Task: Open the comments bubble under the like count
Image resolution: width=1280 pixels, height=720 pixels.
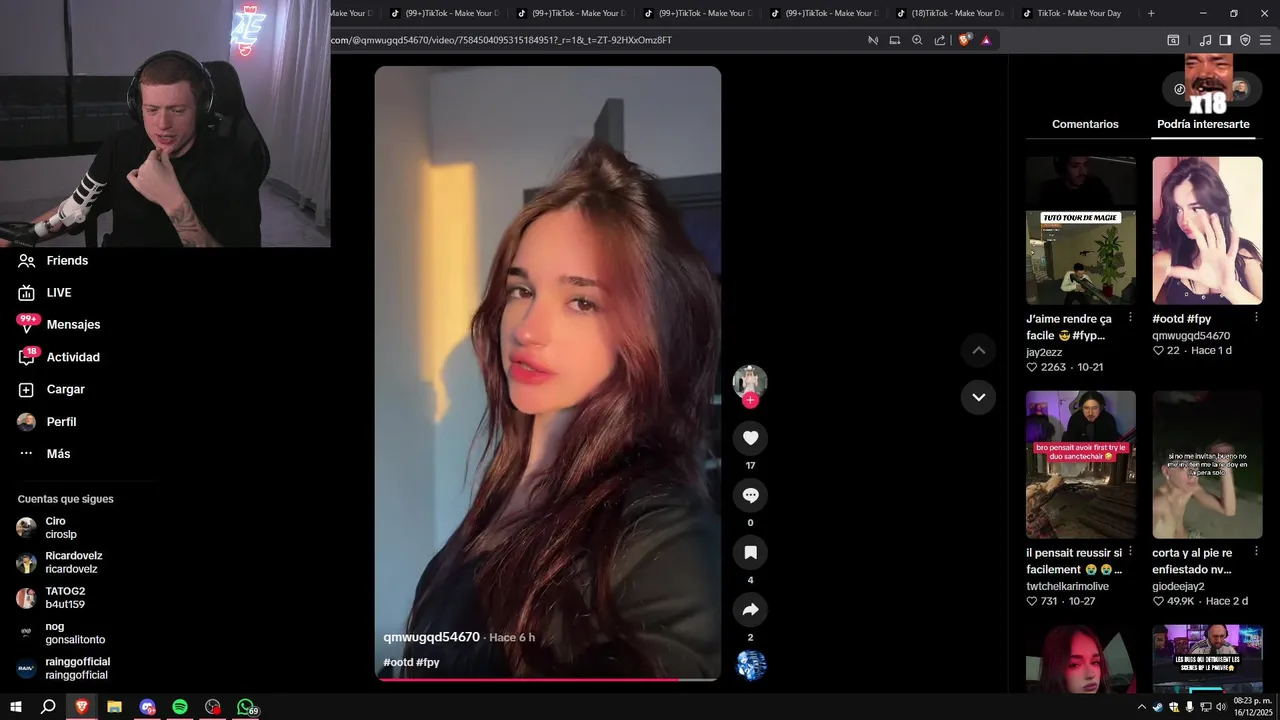Action: click(750, 495)
